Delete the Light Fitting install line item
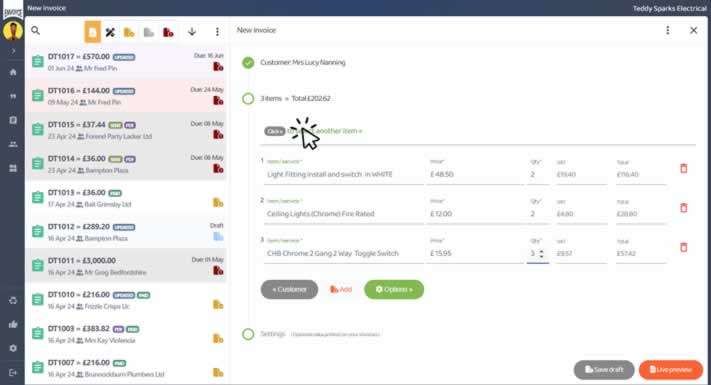This screenshot has width=711, height=385. click(683, 169)
